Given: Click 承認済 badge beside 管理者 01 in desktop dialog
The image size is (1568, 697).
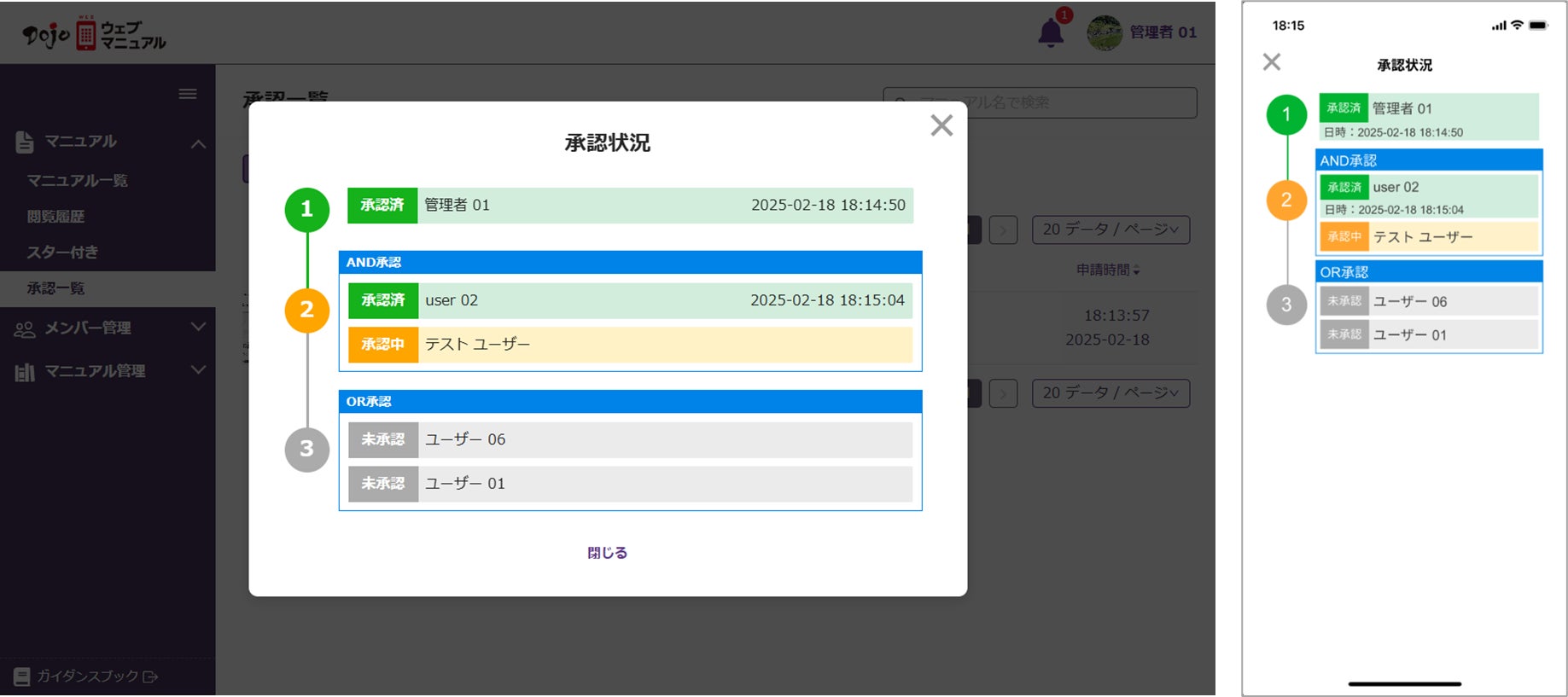Looking at the screenshot, I should (x=382, y=206).
